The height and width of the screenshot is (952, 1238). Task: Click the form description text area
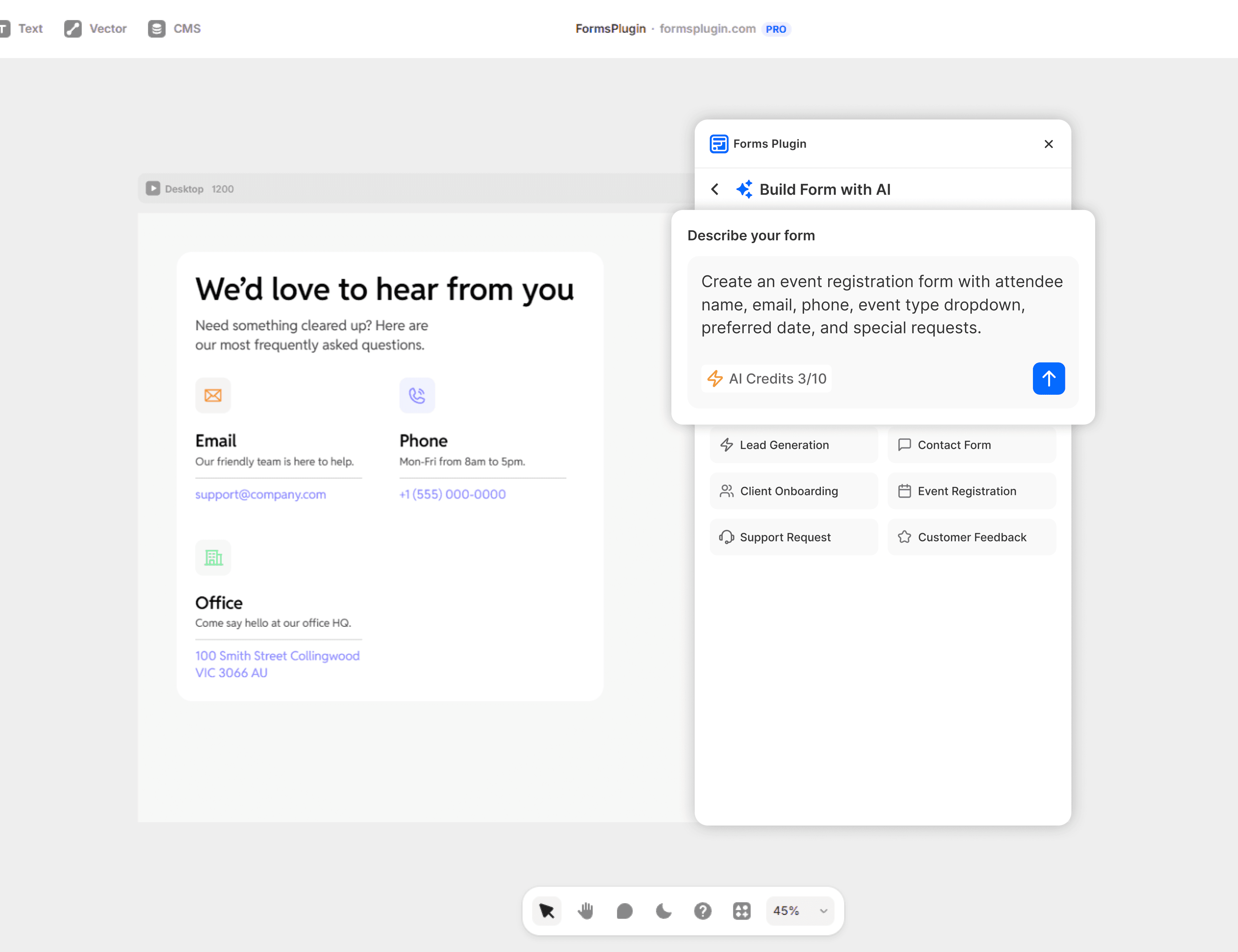pos(882,305)
